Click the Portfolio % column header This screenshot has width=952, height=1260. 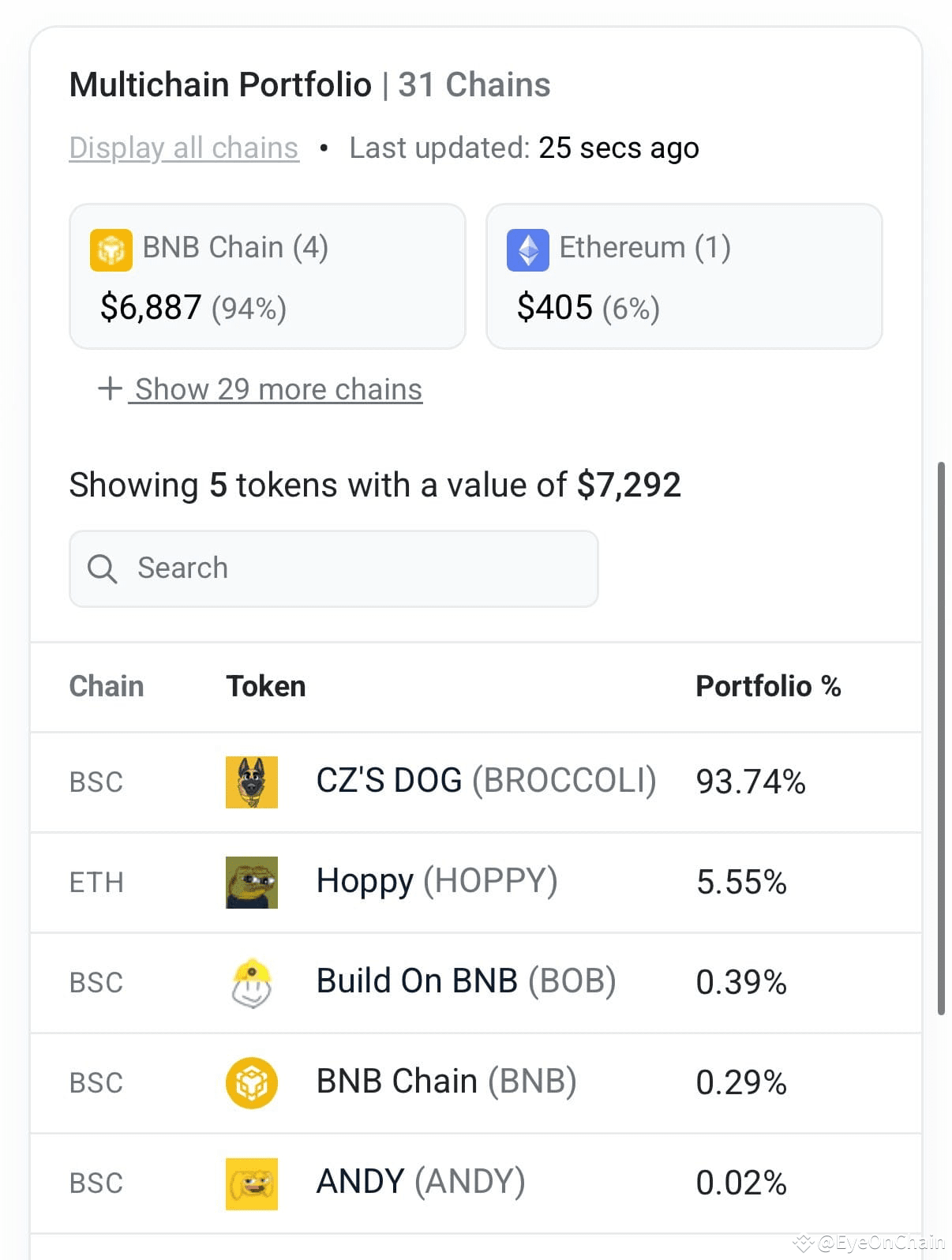click(x=768, y=686)
